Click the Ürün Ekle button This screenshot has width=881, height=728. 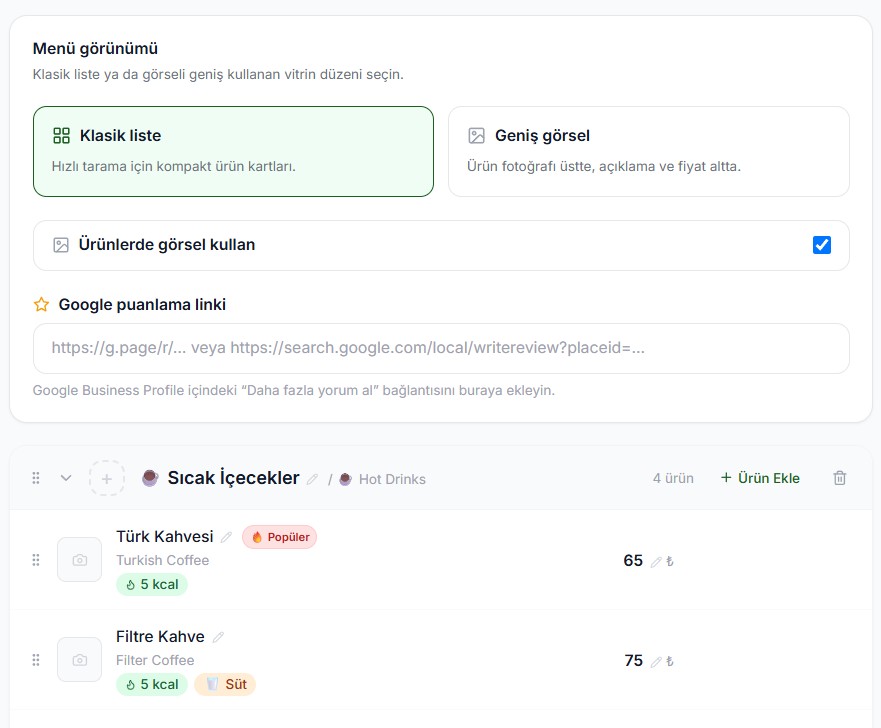pyautogui.click(x=760, y=478)
